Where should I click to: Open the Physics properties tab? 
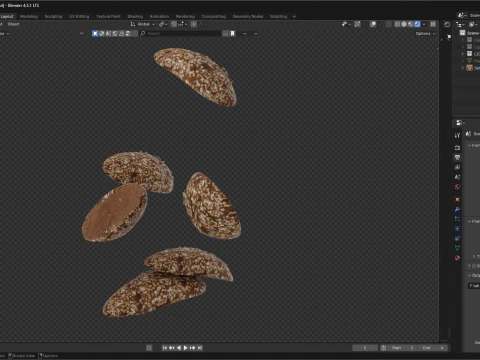[x=457, y=229]
